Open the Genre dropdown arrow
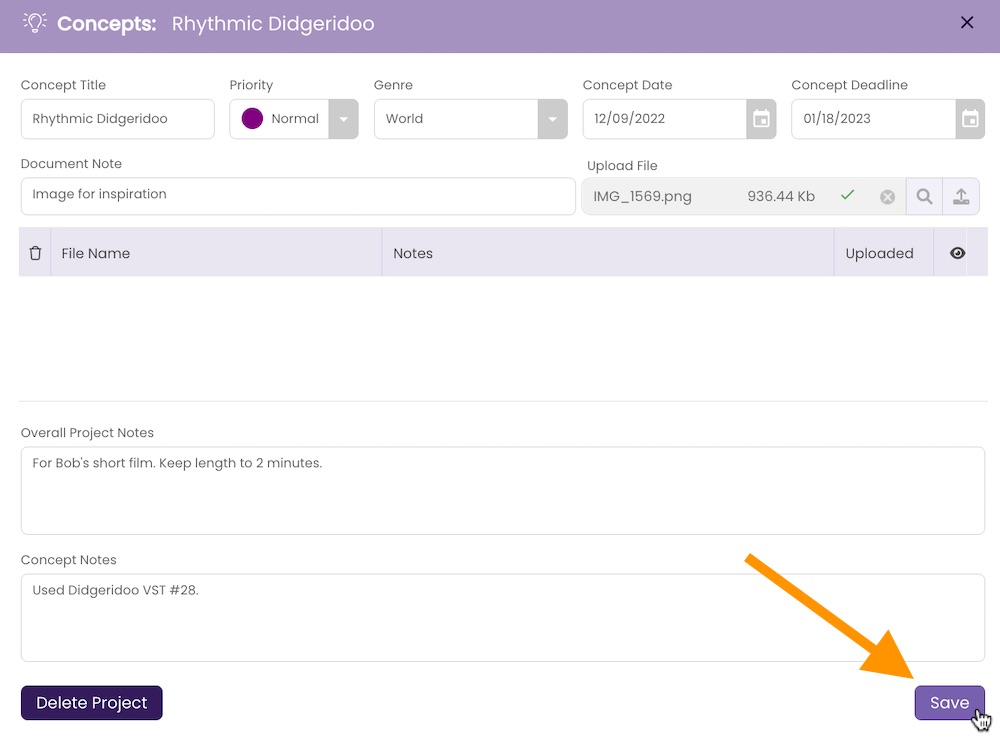The image size is (1000, 754). pyautogui.click(x=552, y=119)
